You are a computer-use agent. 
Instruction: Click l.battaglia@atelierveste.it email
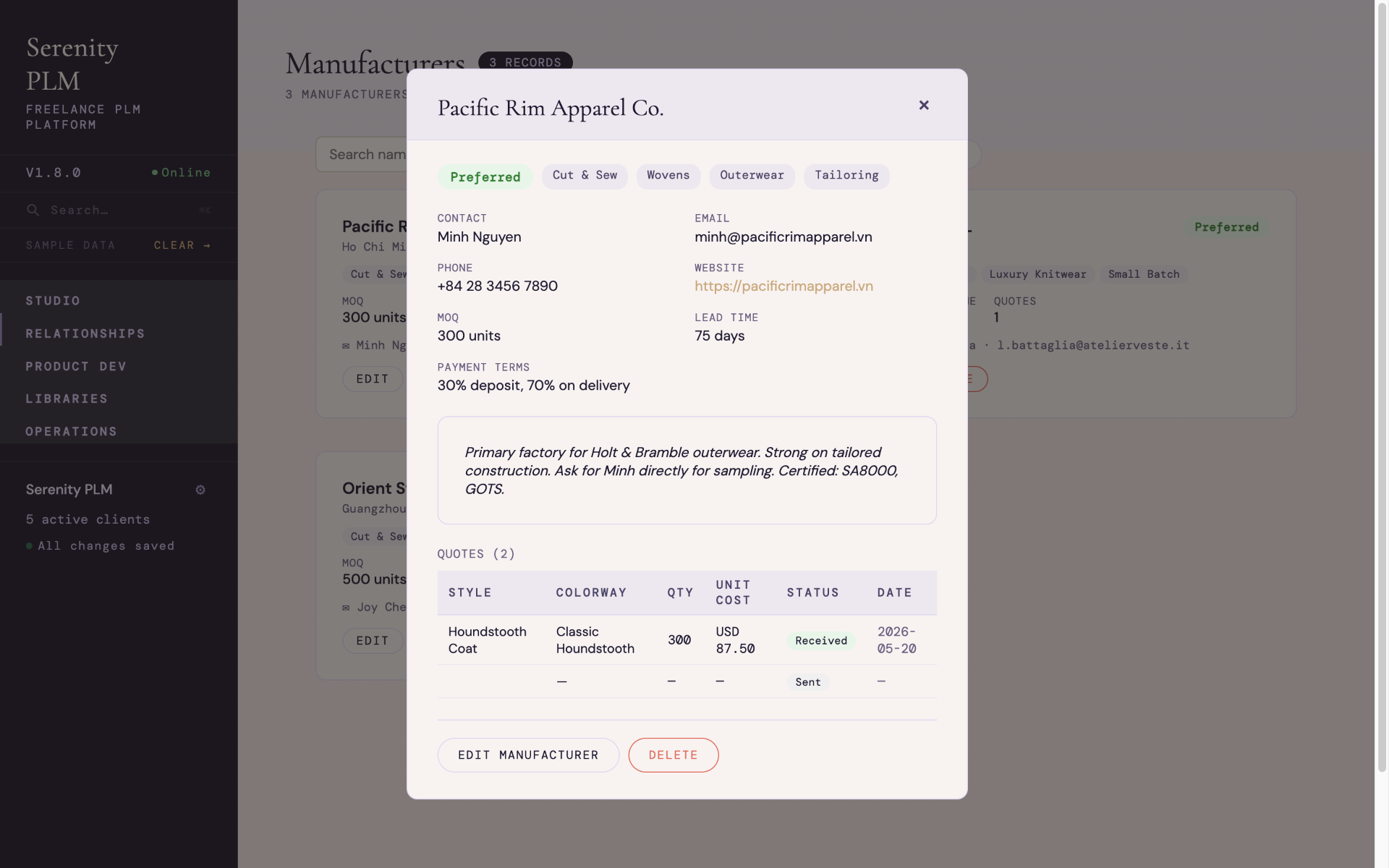[1093, 345]
